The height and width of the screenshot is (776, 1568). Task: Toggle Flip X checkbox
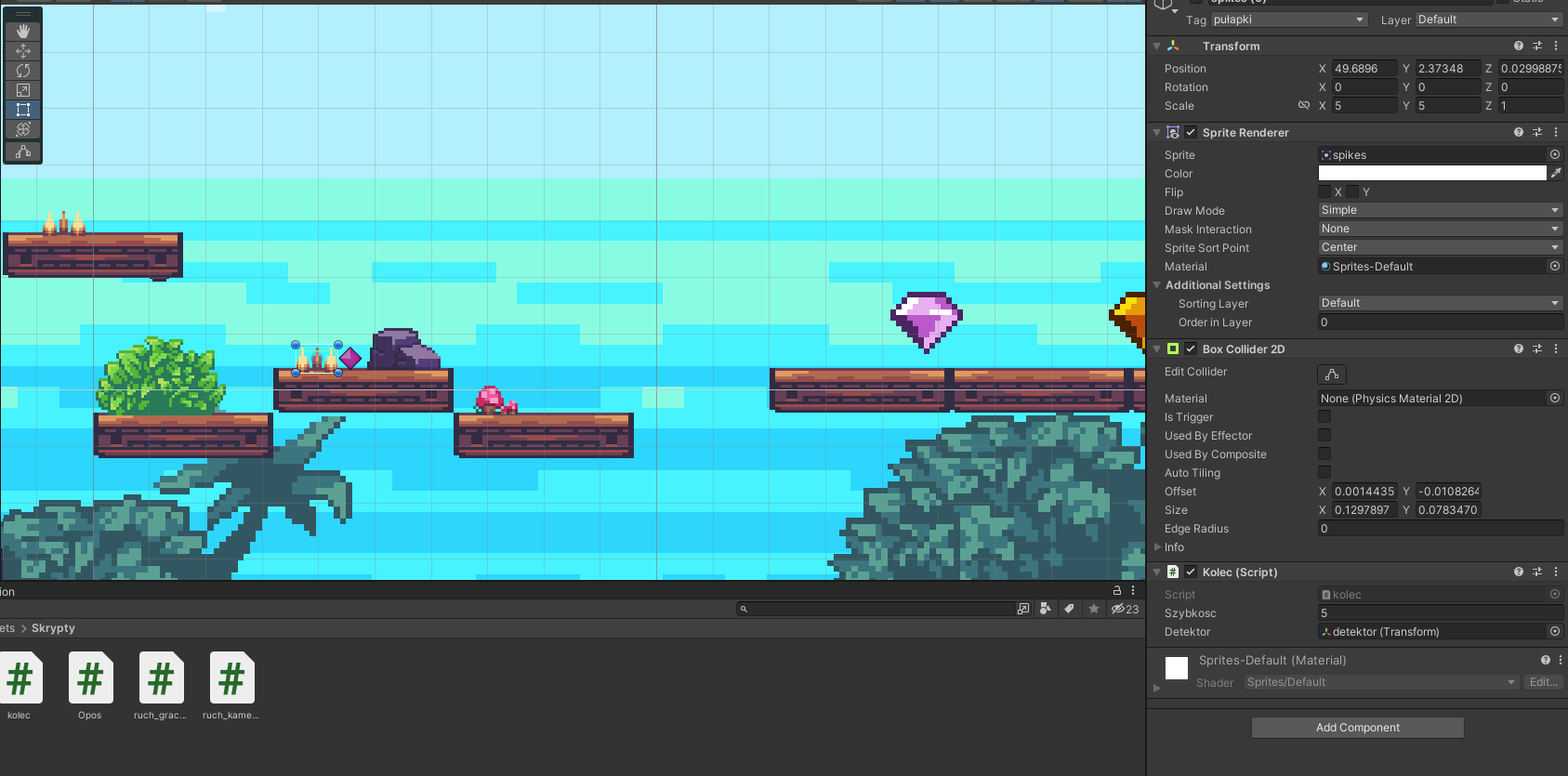(1324, 192)
